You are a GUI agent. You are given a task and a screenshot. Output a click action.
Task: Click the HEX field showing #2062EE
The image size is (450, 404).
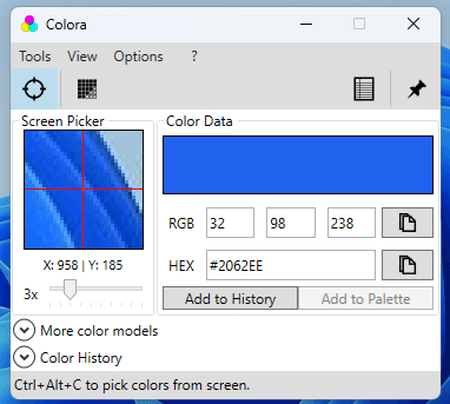click(291, 265)
